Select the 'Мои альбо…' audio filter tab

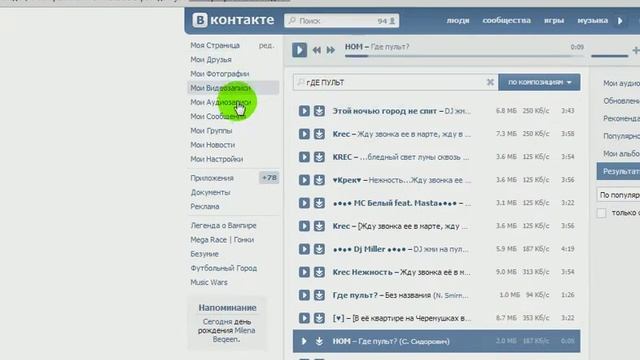(x=621, y=153)
